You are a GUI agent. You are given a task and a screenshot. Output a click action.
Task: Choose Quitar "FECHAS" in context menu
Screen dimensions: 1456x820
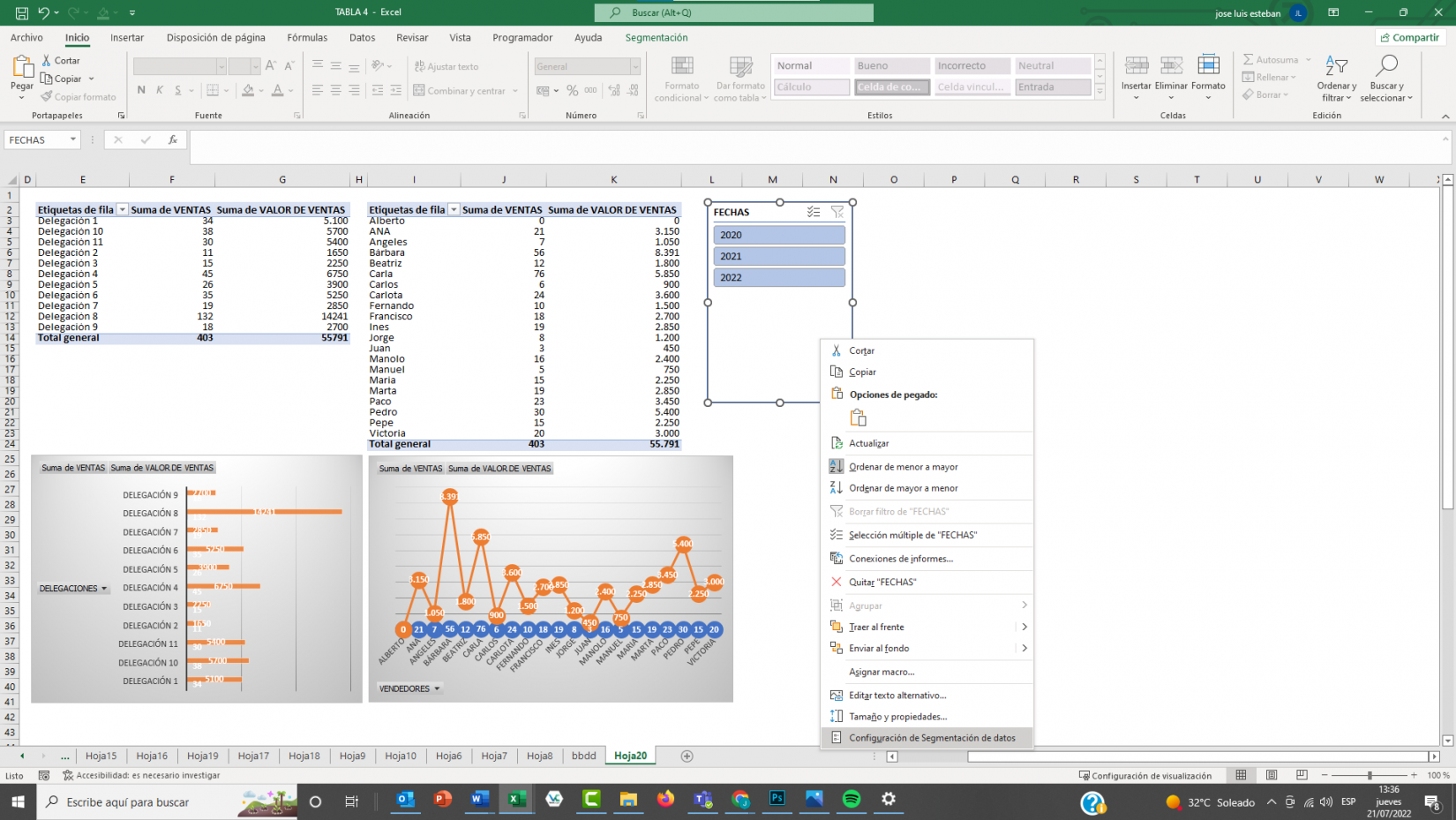pos(927,582)
